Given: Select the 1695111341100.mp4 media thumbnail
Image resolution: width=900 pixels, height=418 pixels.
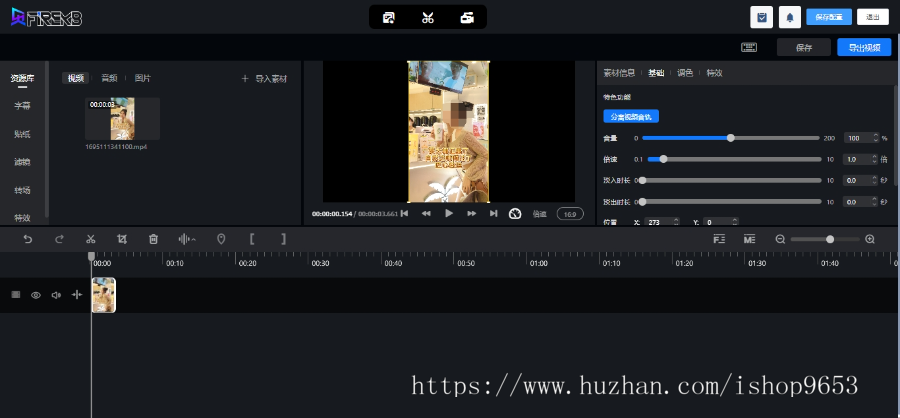Looking at the screenshot, I should click(122, 119).
